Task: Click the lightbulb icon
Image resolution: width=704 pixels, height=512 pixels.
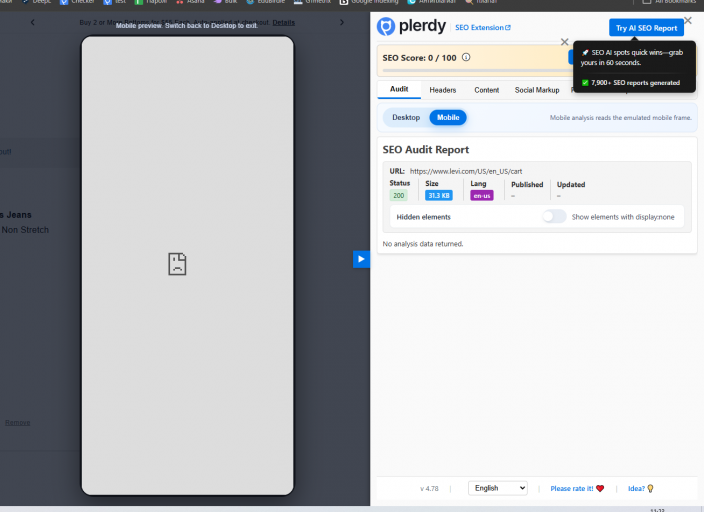Action: coord(650,488)
